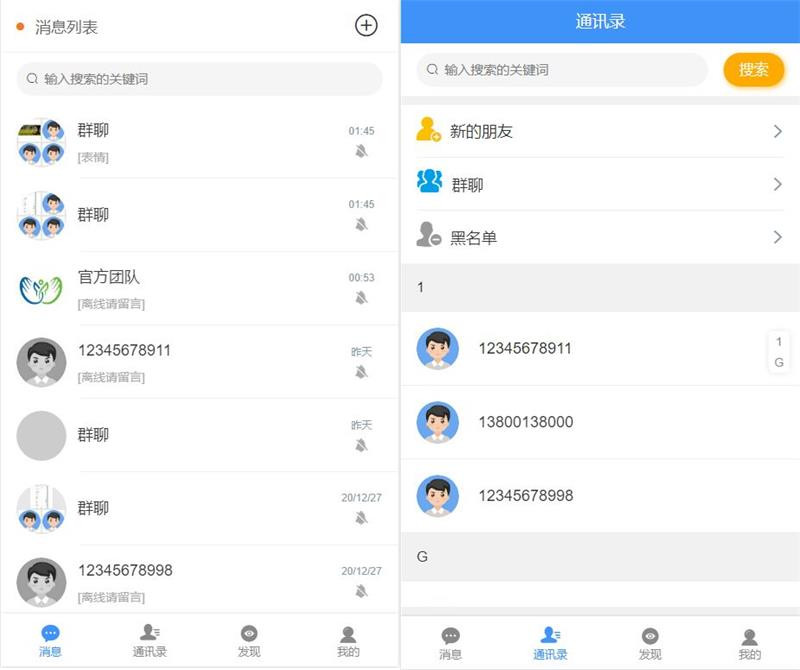Screen dimensions: 800x670
Task: Click 通讯录 header title
Action: pyautogui.click(x=600, y=21)
